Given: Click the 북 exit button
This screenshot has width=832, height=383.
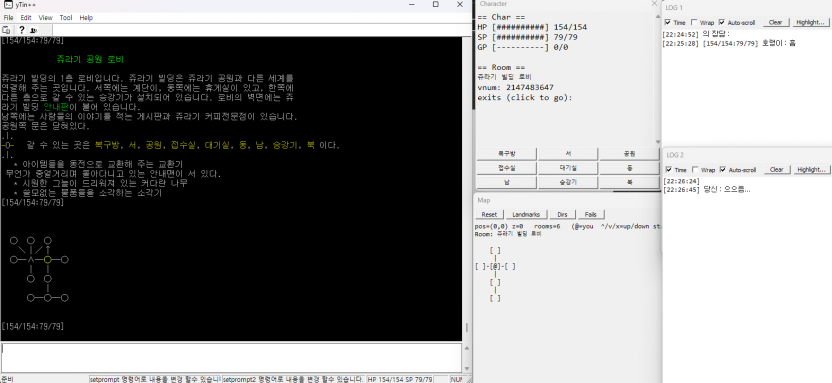Looking at the screenshot, I should point(629,182).
